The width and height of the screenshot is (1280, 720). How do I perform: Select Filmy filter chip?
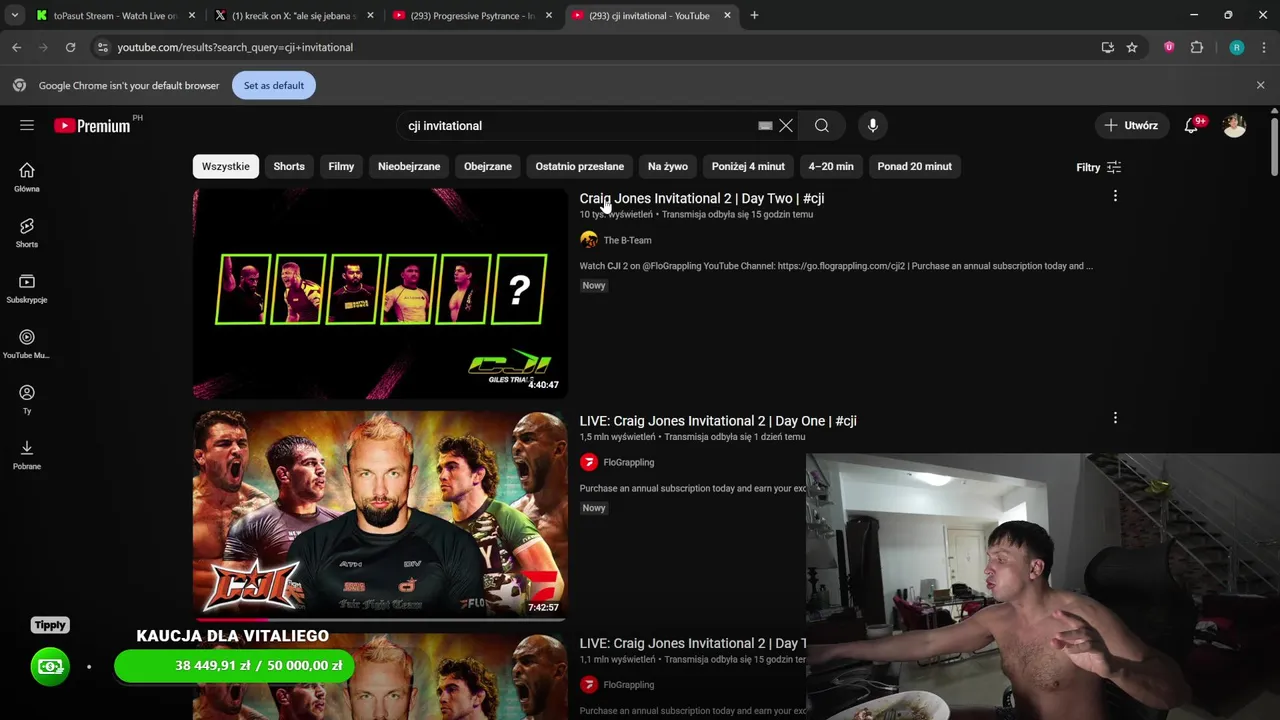coord(341,166)
